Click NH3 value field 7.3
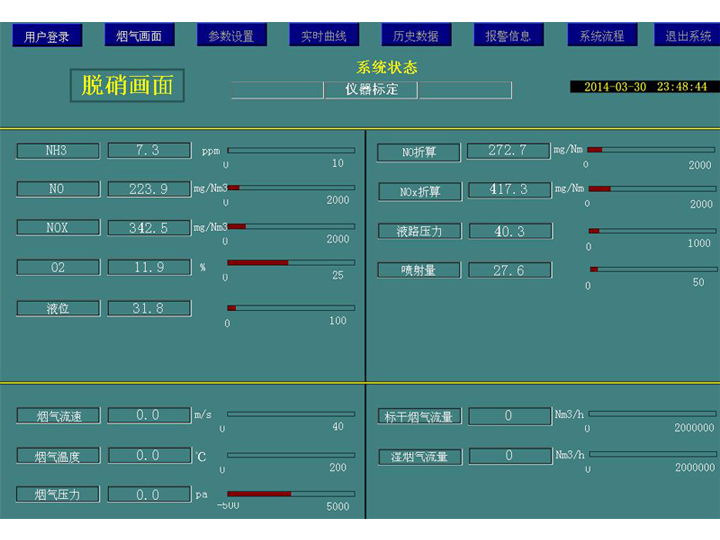Screen dimensions: 720x540 pyautogui.click(x=149, y=150)
